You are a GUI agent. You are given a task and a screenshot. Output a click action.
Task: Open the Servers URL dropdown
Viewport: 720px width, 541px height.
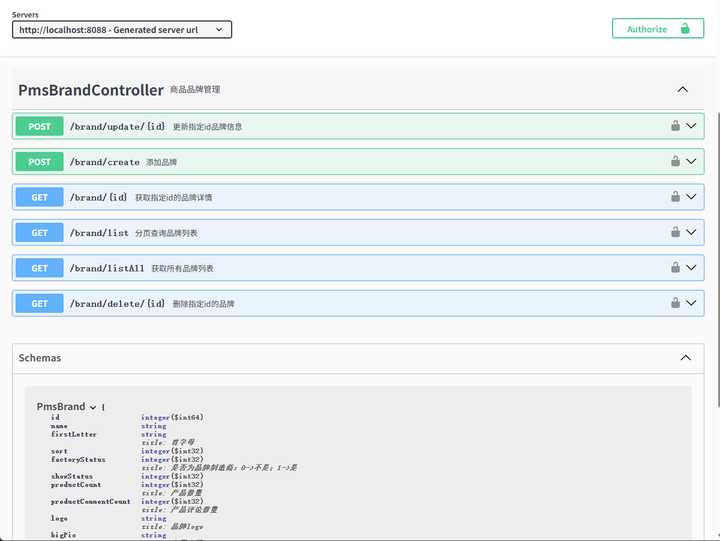click(x=122, y=30)
